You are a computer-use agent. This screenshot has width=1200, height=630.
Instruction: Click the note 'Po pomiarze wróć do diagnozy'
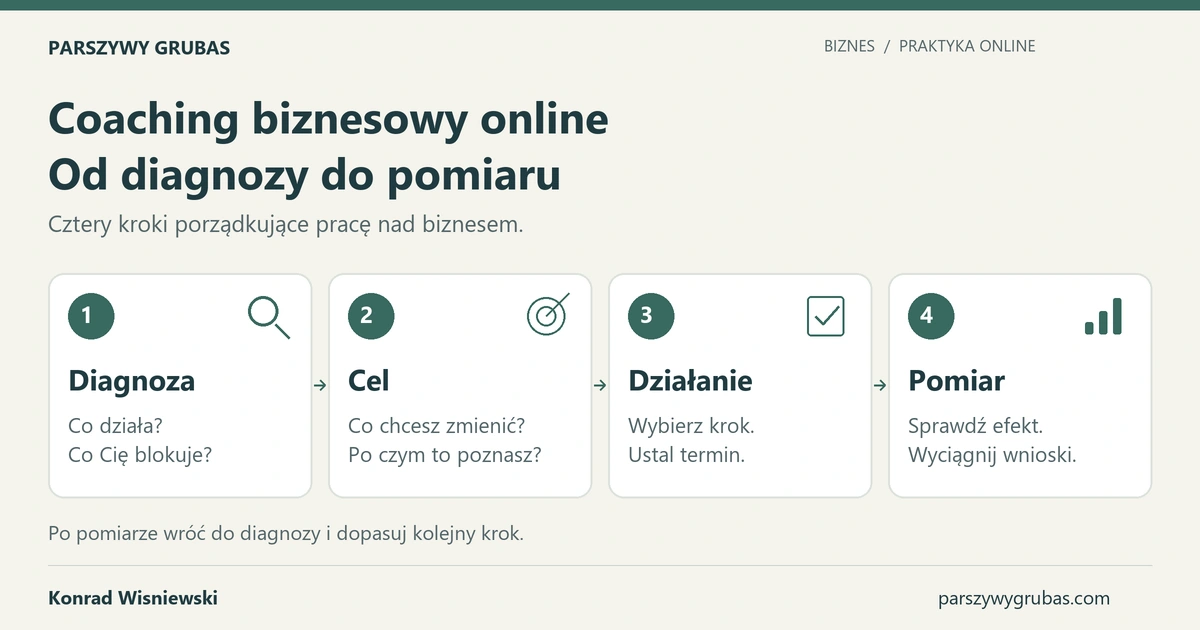coord(185,533)
